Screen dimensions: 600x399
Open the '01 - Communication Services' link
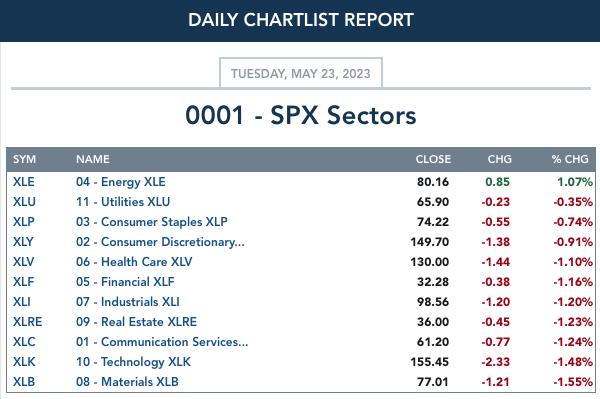tap(162, 342)
